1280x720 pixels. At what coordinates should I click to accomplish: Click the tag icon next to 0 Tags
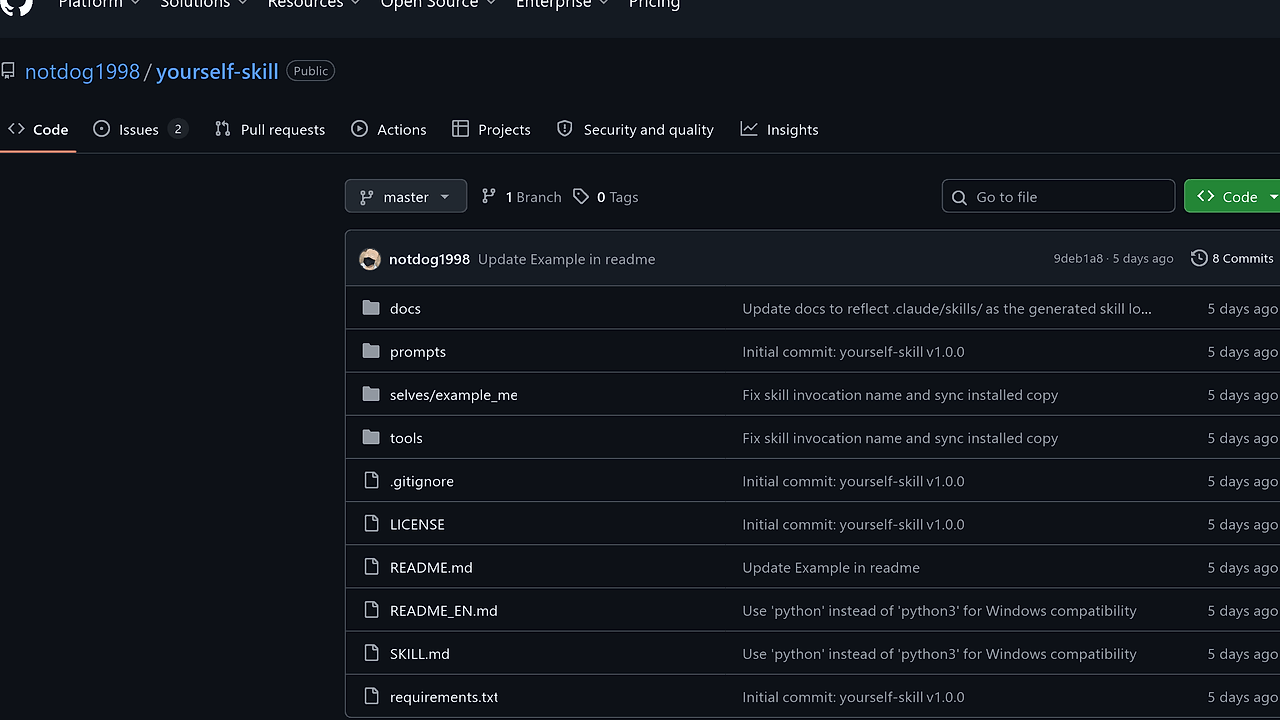tap(581, 196)
